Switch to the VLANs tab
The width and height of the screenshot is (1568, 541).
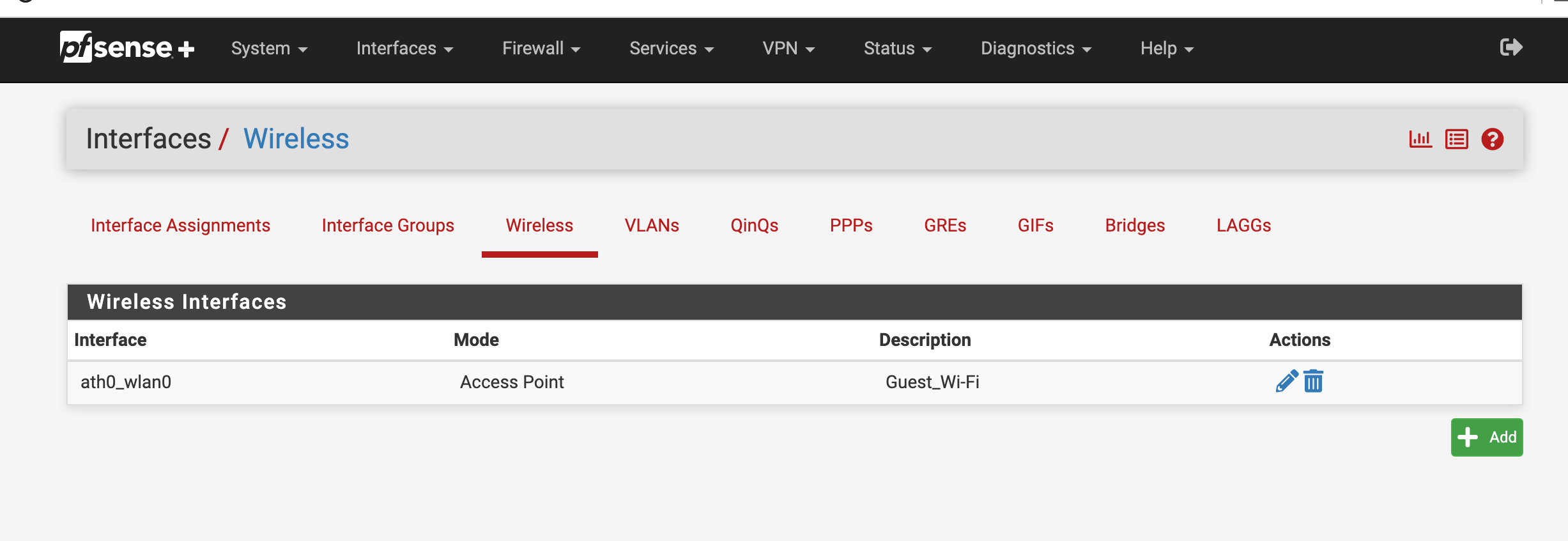(651, 226)
